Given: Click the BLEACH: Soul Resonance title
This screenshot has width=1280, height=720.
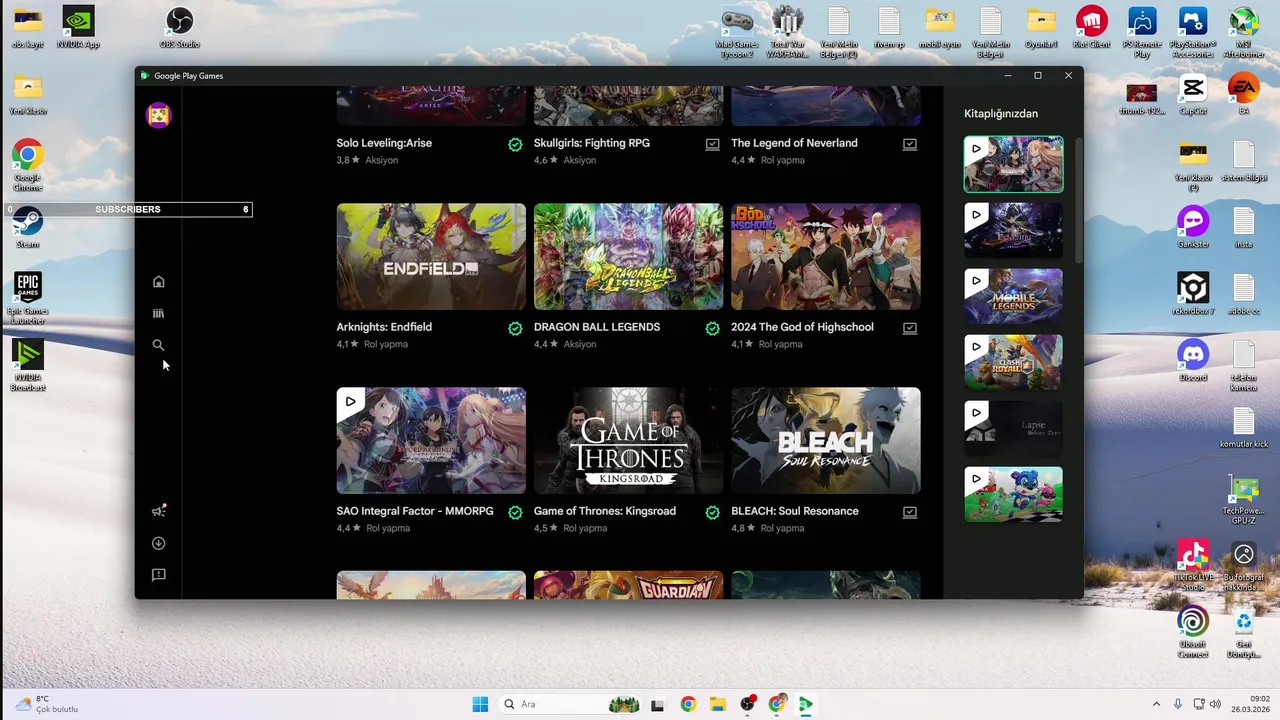Looking at the screenshot, I should (795, 511).
